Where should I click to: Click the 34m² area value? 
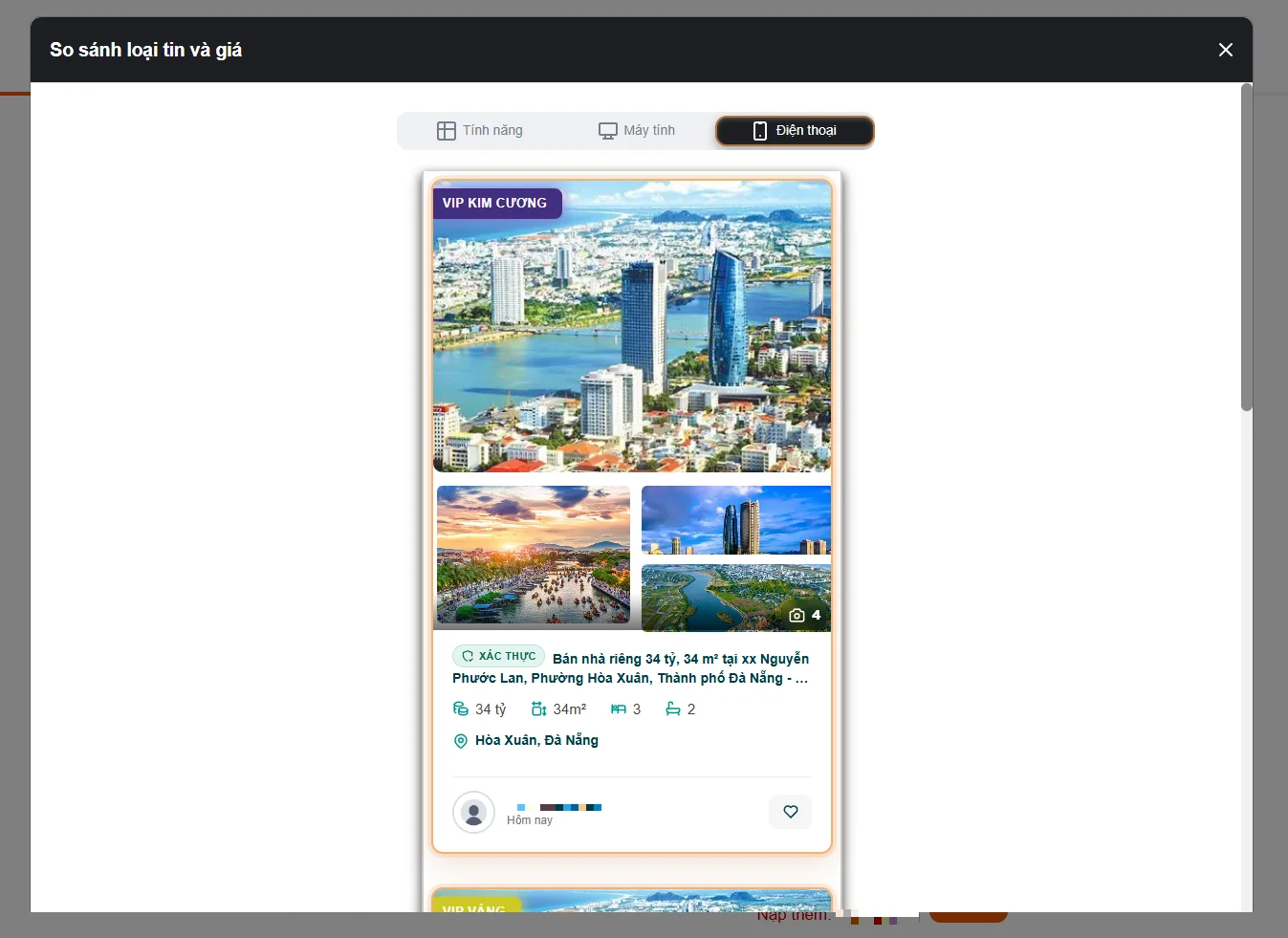pos(570,709)
